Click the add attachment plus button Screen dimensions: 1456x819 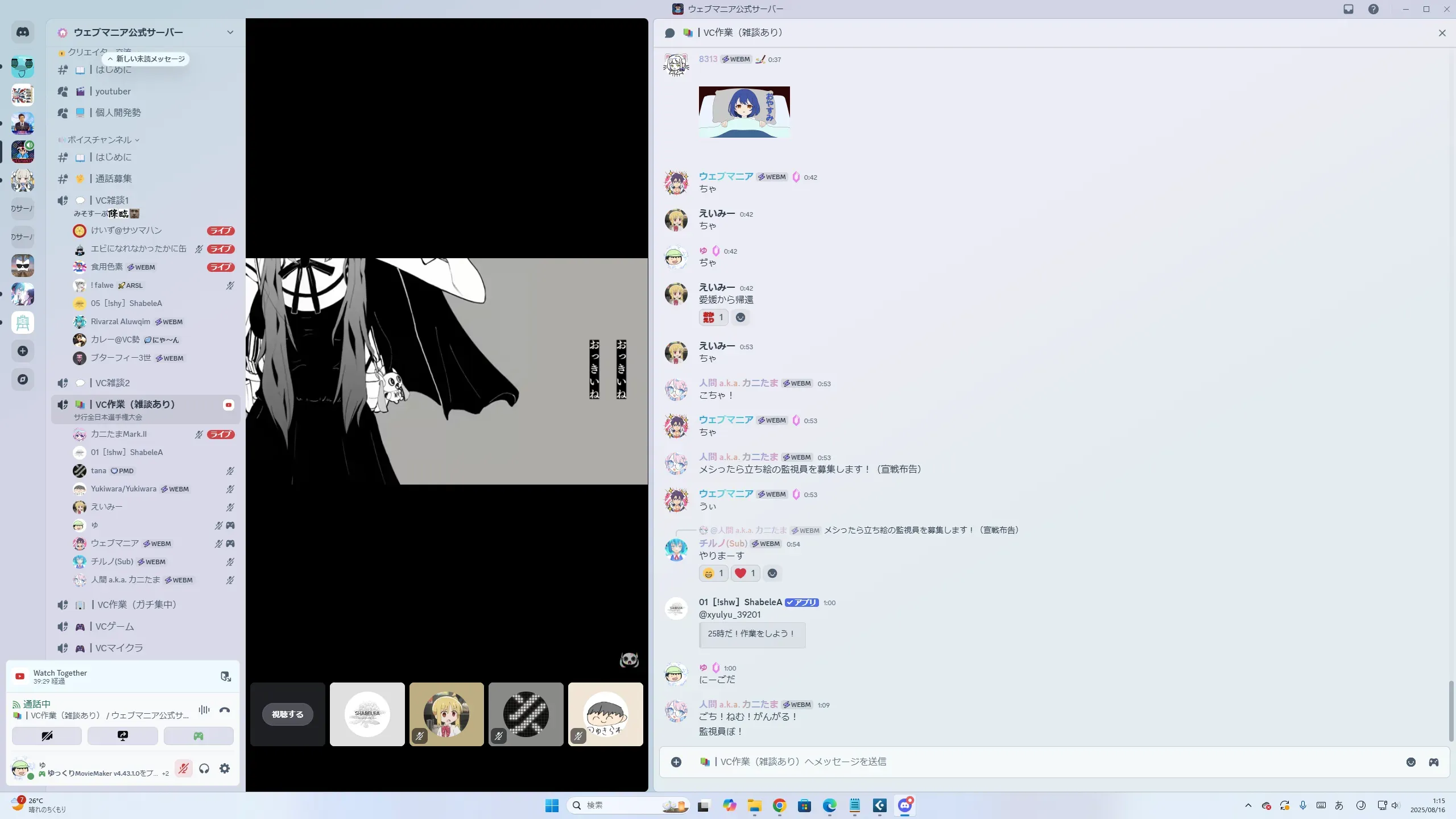pyautogui.click(x=676, y=762)
